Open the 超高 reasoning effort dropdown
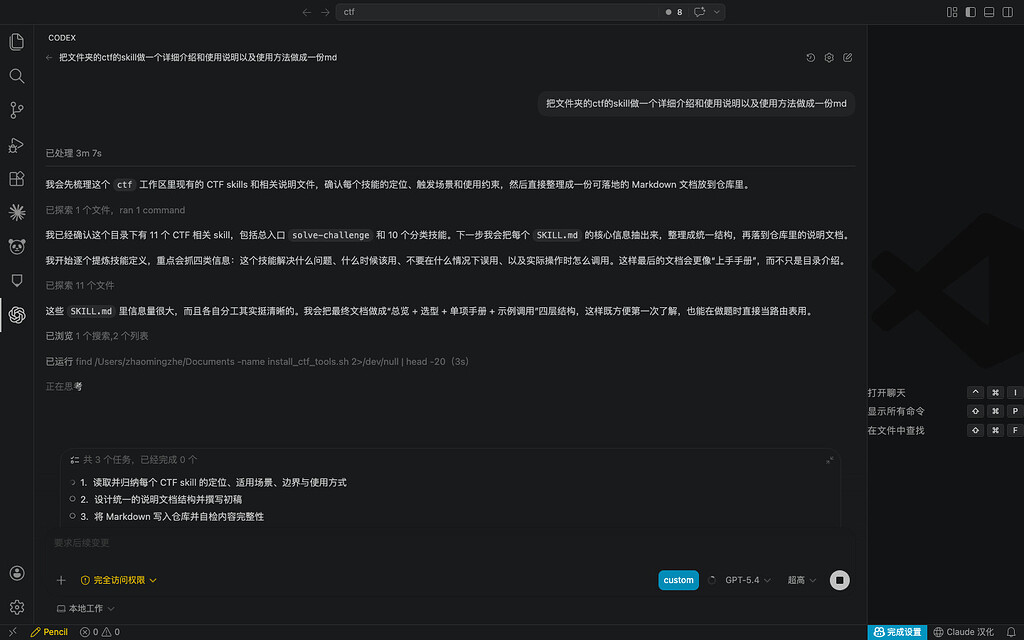This screenshot has width=1024, height=640. click(801, 580)
